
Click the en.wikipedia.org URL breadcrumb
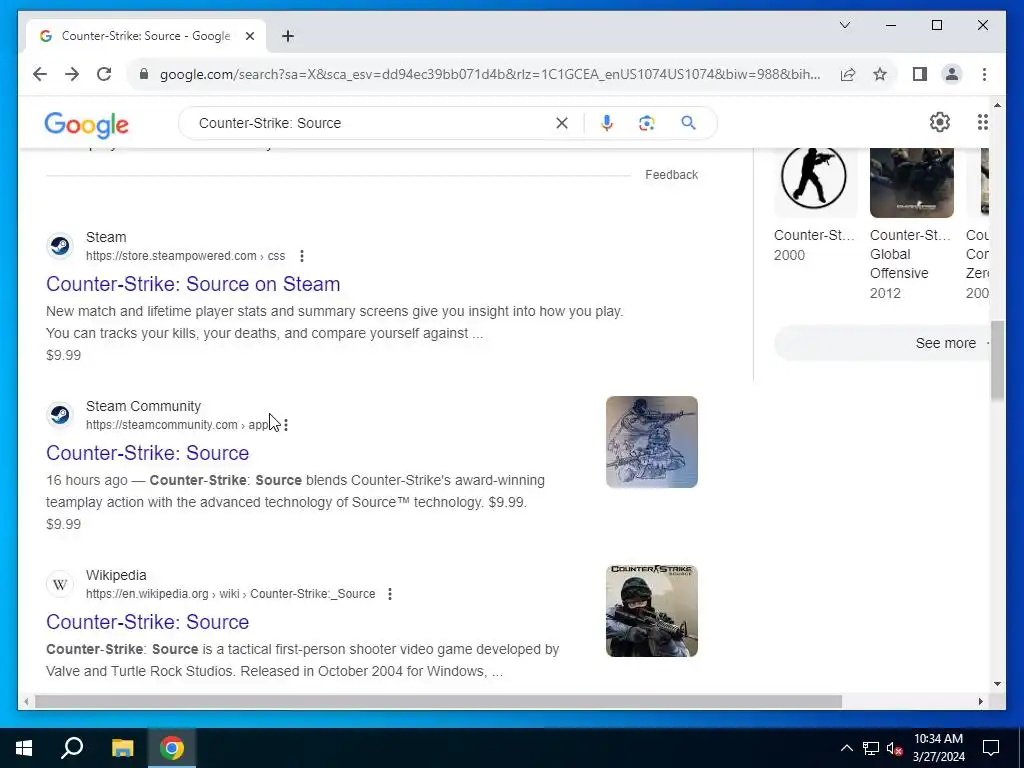[x=231, y=594]
